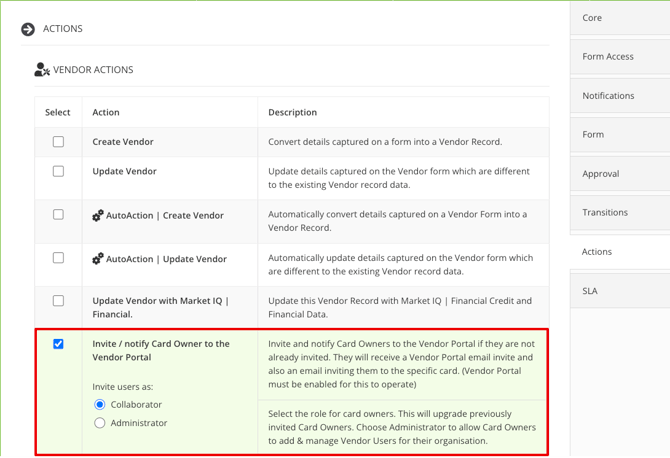
Task: Tick Update Vendor with Market IQ checkbox
Action: pyautogui.click(x=58, y=301)
